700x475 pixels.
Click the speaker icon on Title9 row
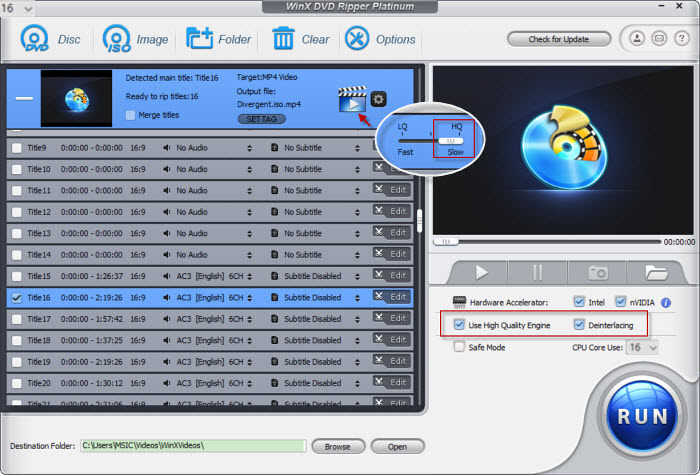coord(167,148)
